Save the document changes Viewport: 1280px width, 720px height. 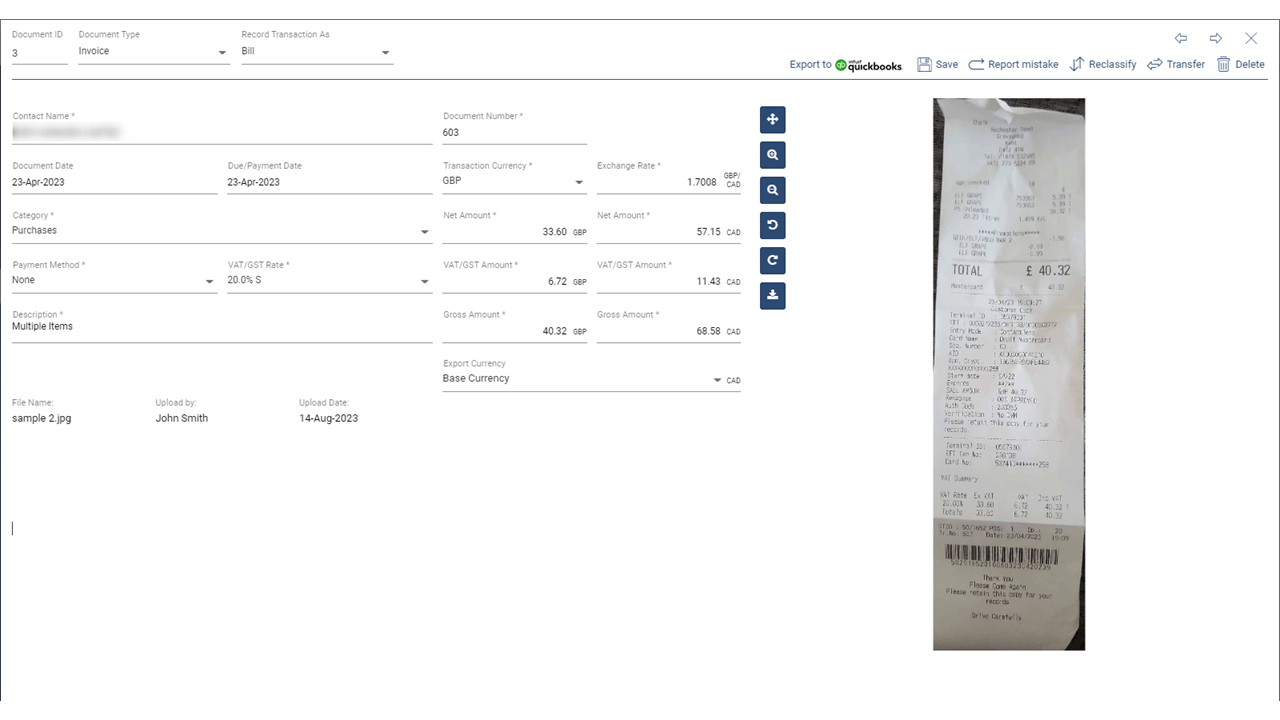(937, 64)
